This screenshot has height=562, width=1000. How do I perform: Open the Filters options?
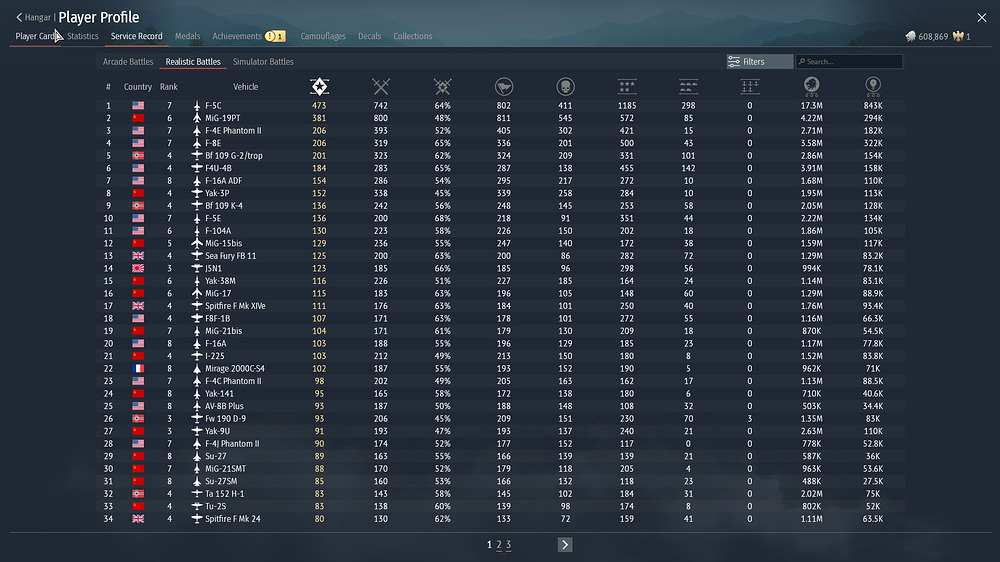pyautogui.click(x=760, y=62)
